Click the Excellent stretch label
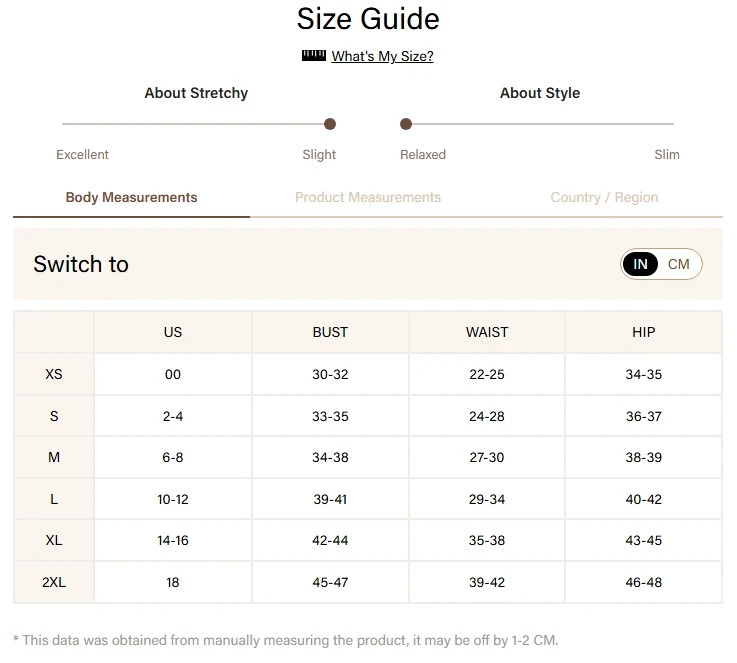Viewport: 737px width, 663px height. point(82,155)
